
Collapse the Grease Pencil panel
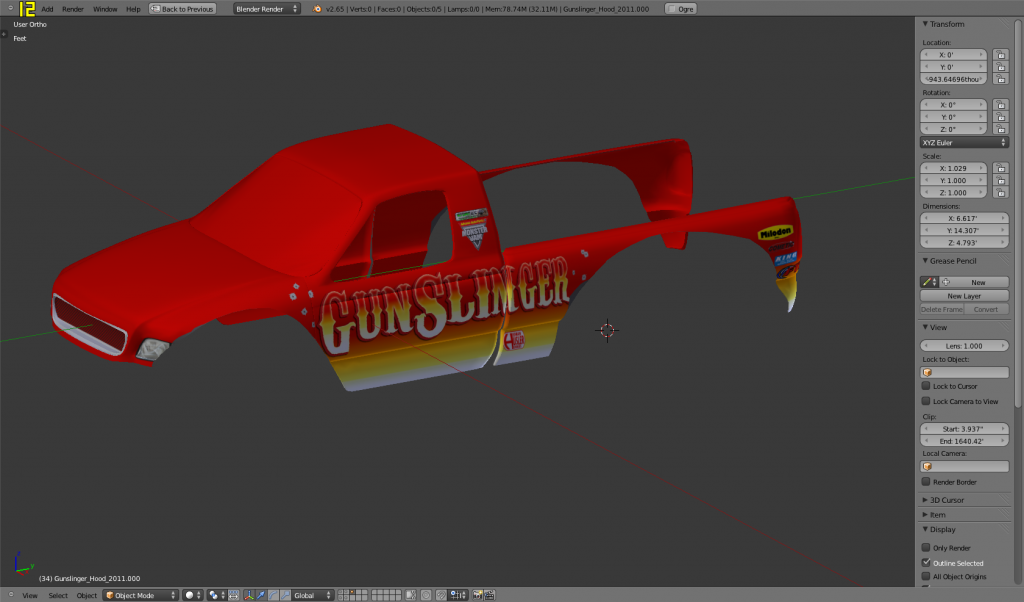click(925, 261)
